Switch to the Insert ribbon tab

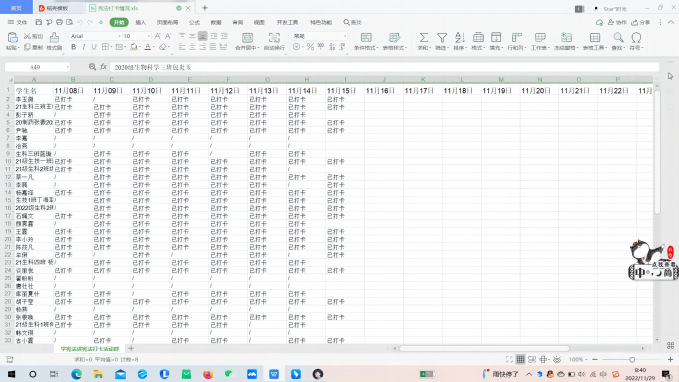click(x=141, y=22)
